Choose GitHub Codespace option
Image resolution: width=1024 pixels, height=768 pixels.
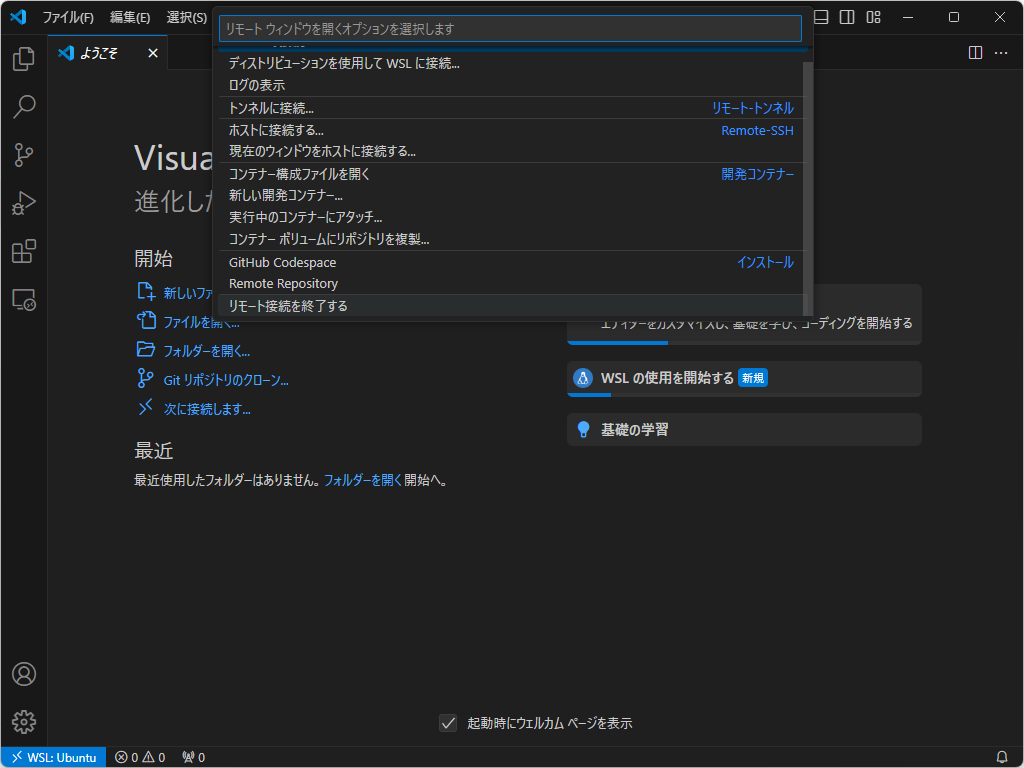click(513, 262)
